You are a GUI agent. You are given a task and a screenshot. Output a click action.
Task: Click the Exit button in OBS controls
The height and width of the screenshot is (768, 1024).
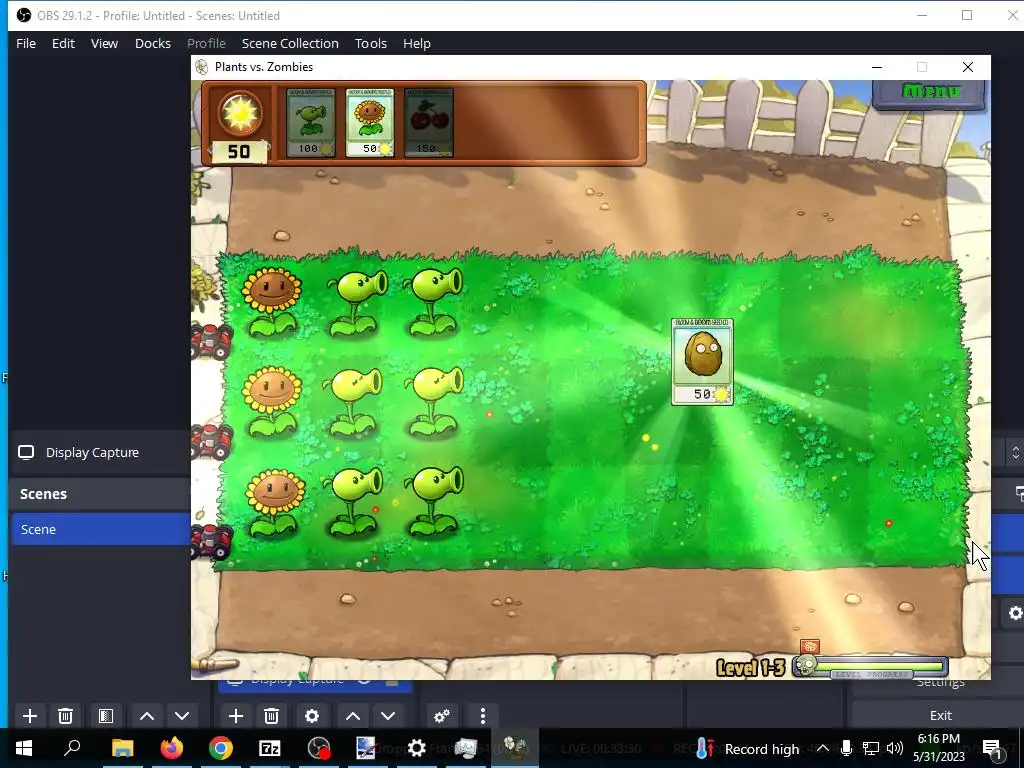[940, 715]
